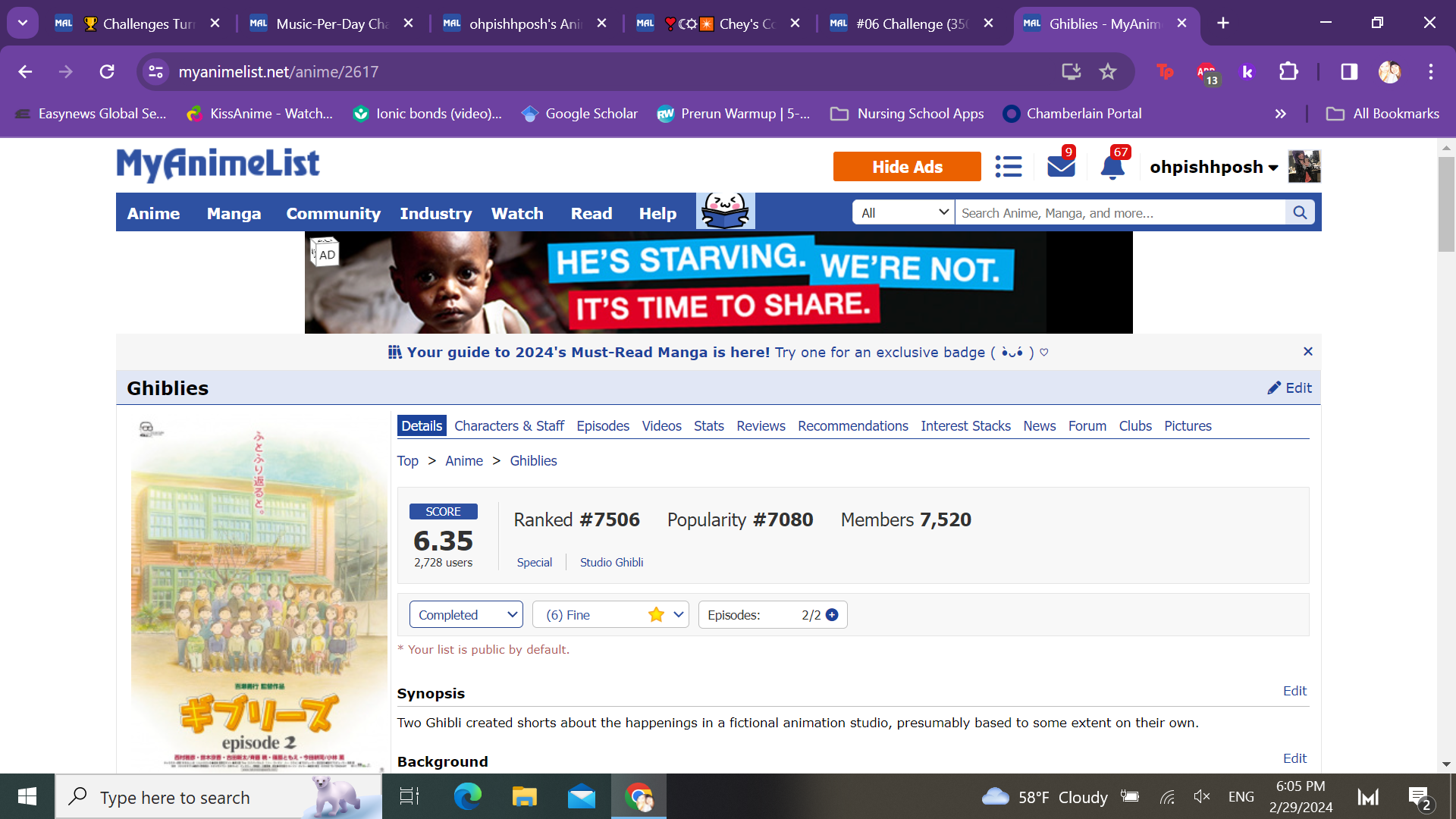Open the (6) Fine score dropdown
Image resolution: width=1456 pixels, height=819 pixels.
pyautogui.click(x=610, y=615)
